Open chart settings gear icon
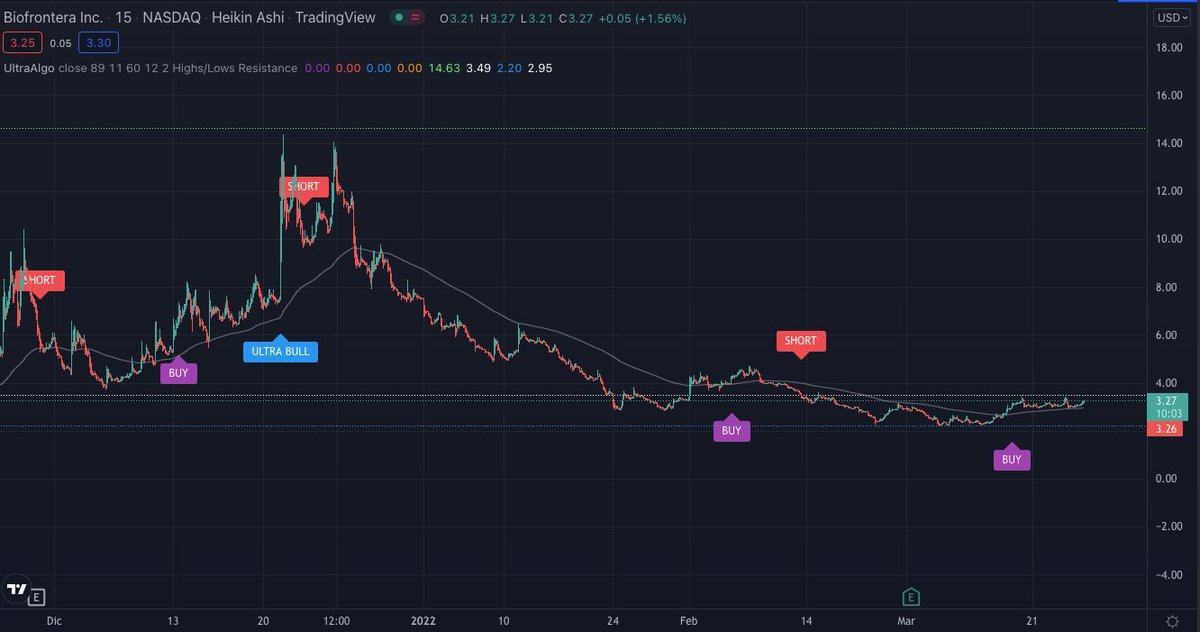This screenshot has height=632, width=1200. pyautogui.click(x=1171, y=620)
